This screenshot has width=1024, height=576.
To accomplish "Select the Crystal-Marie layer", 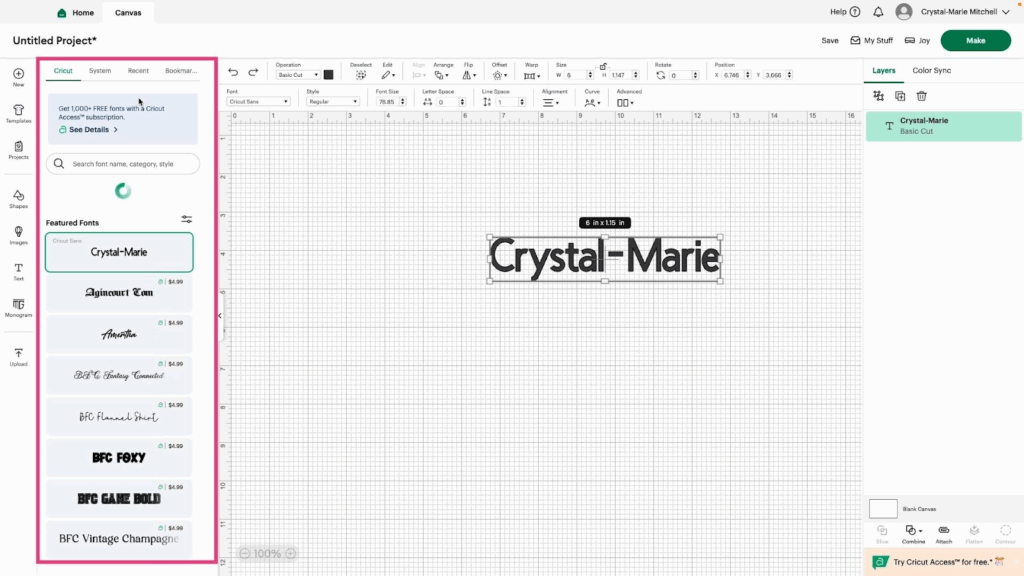I will tap(944, 126).
